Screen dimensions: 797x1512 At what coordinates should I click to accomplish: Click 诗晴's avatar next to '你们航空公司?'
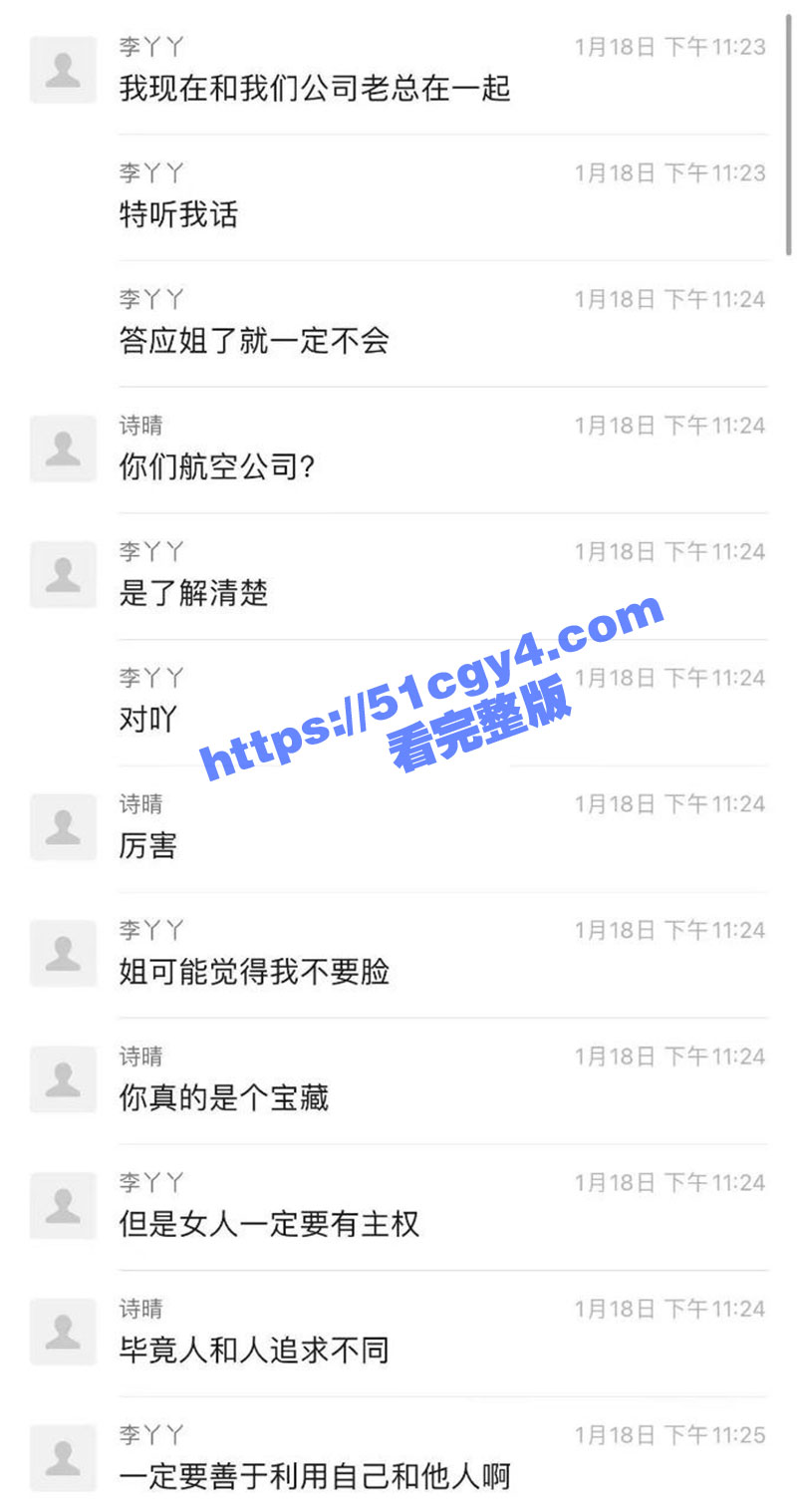tap(64, 449)
